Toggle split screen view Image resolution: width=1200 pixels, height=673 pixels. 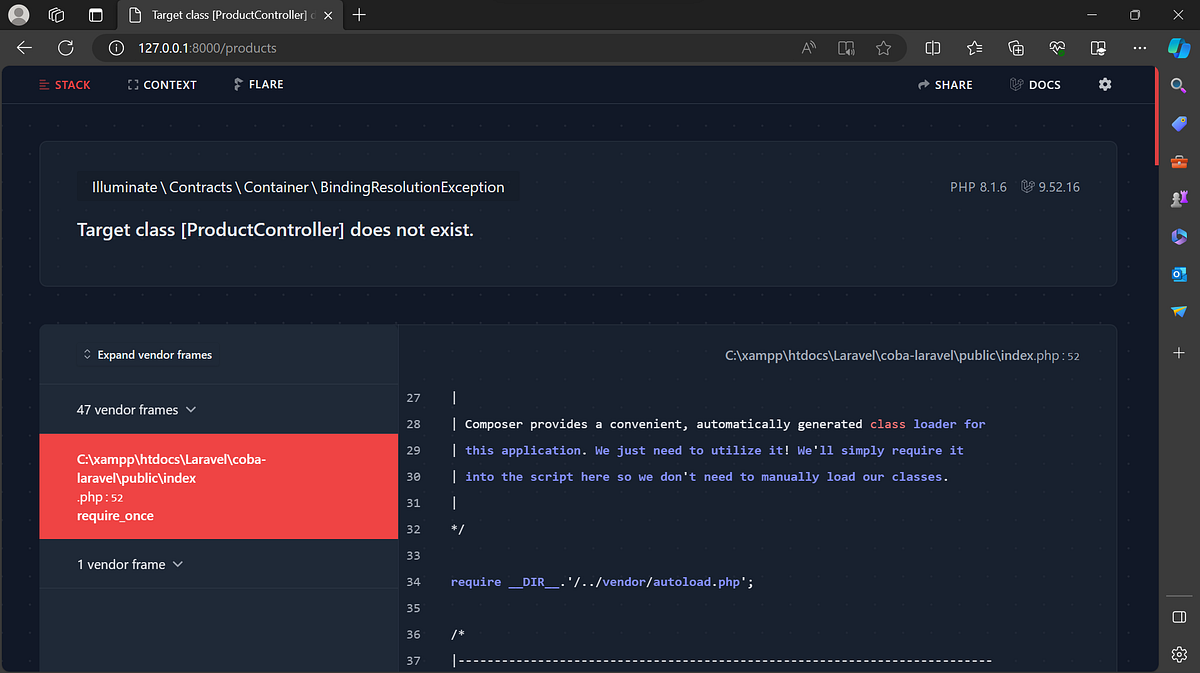coord(932,47)
